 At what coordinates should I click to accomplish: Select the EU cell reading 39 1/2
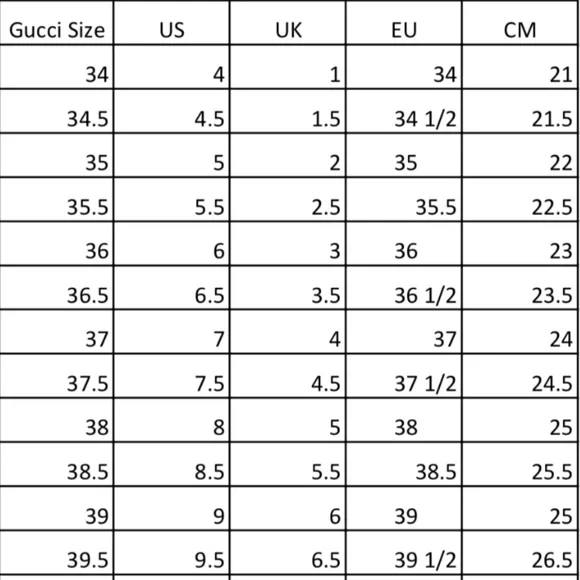(x=404, y=553)
